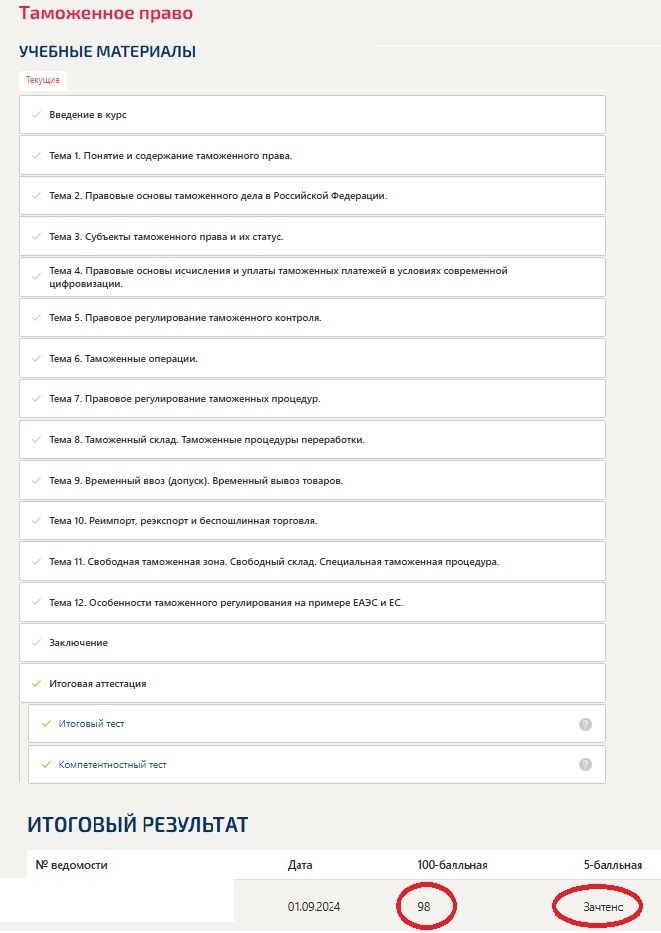This screenshot has height=933, width=661.
Task: Click the Дата column header
Action: click(300, 865)
